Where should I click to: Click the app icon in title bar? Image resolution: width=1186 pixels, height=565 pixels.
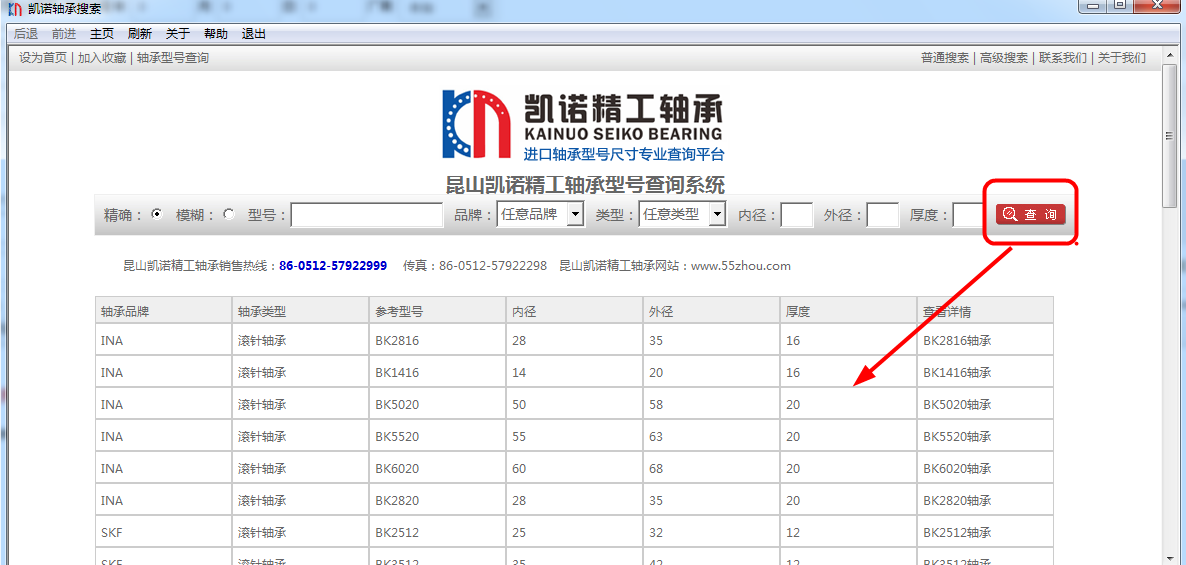coord(15,9)
